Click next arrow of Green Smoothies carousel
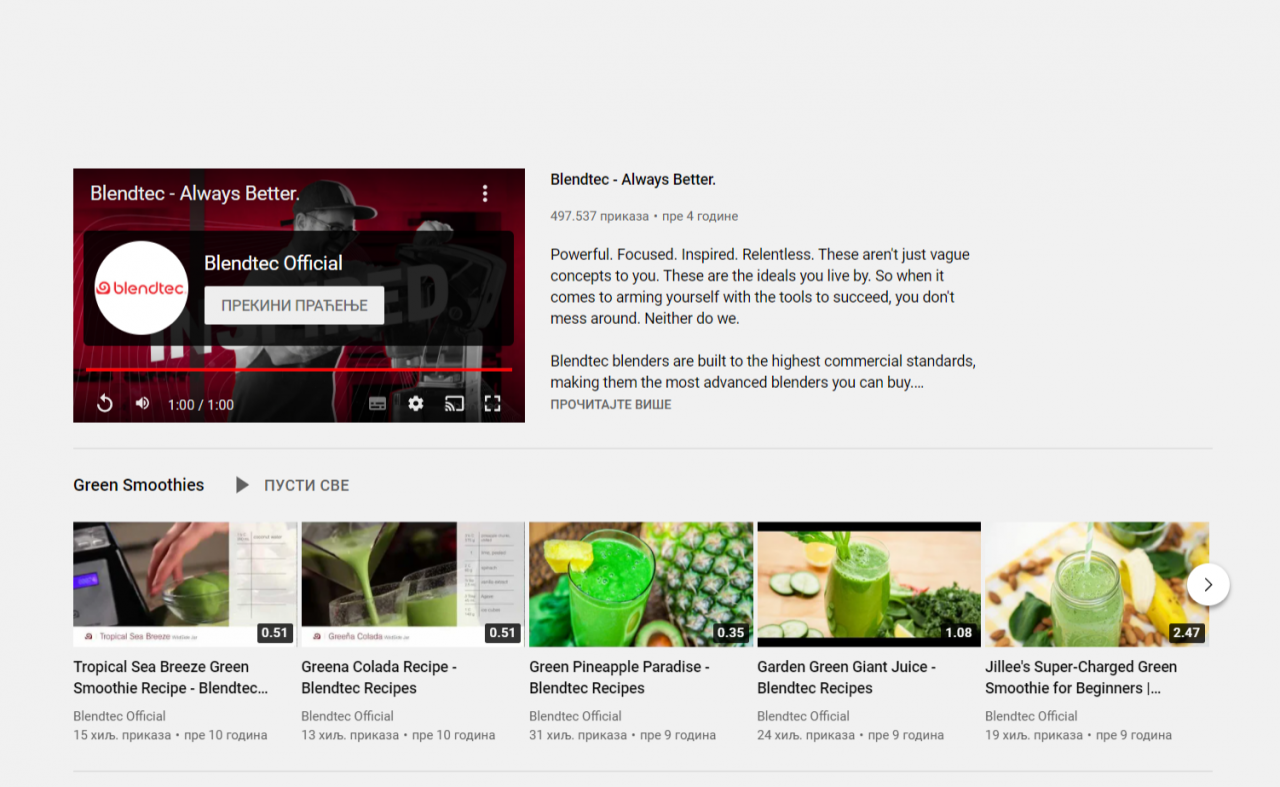Image resolution: width=1280 pixels, height=787 pixels. 1208,585
